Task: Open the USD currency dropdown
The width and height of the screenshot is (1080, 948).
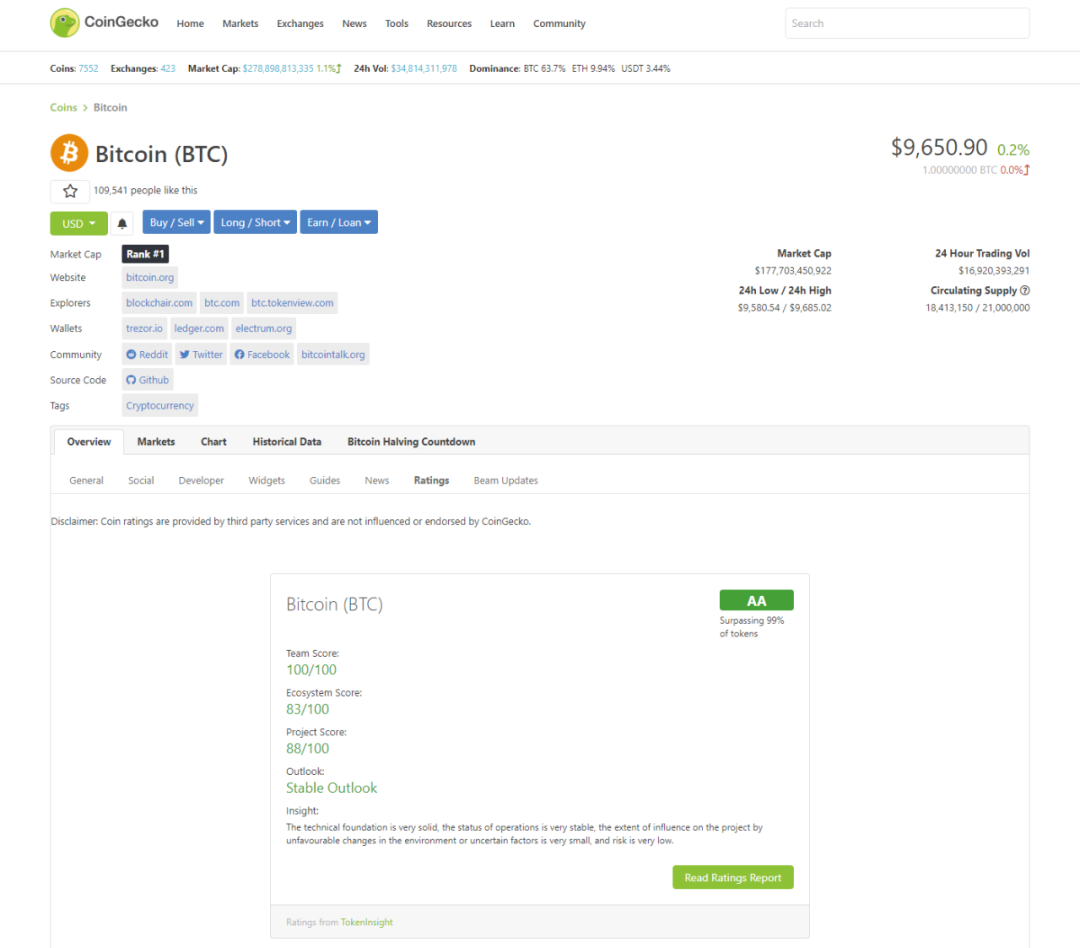Action: tap(78, 222)
